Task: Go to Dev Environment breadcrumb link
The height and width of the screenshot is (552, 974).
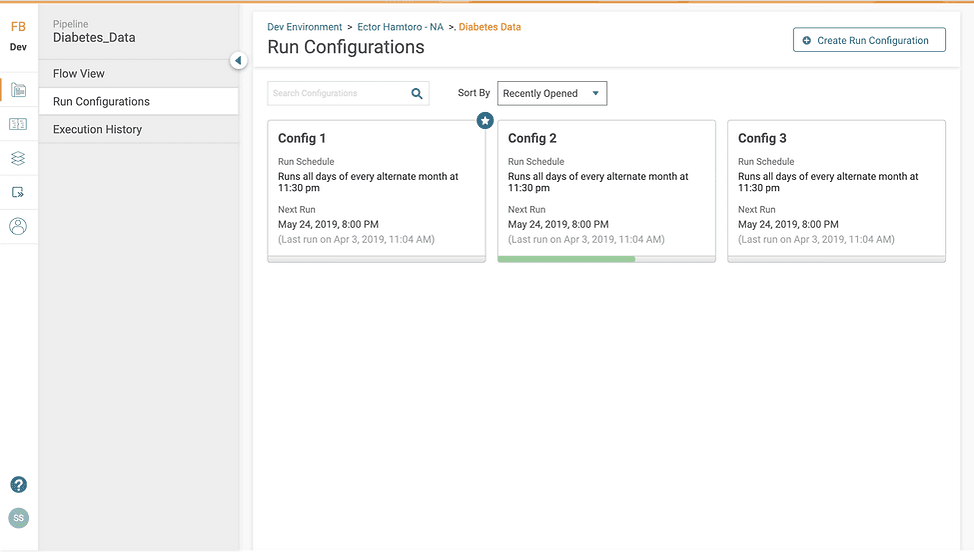Action: (304, 27)
